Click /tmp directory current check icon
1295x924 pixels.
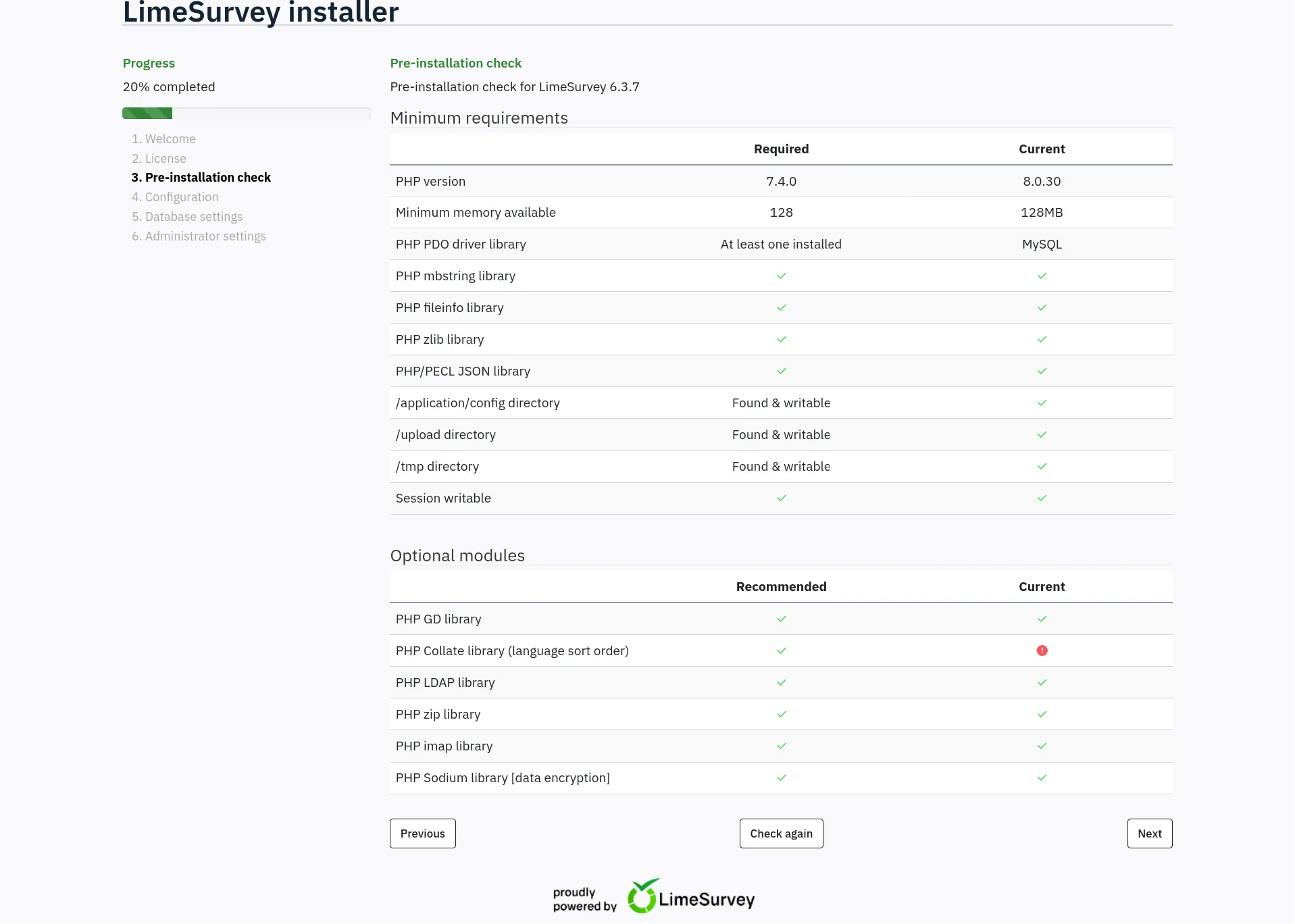1042,466
